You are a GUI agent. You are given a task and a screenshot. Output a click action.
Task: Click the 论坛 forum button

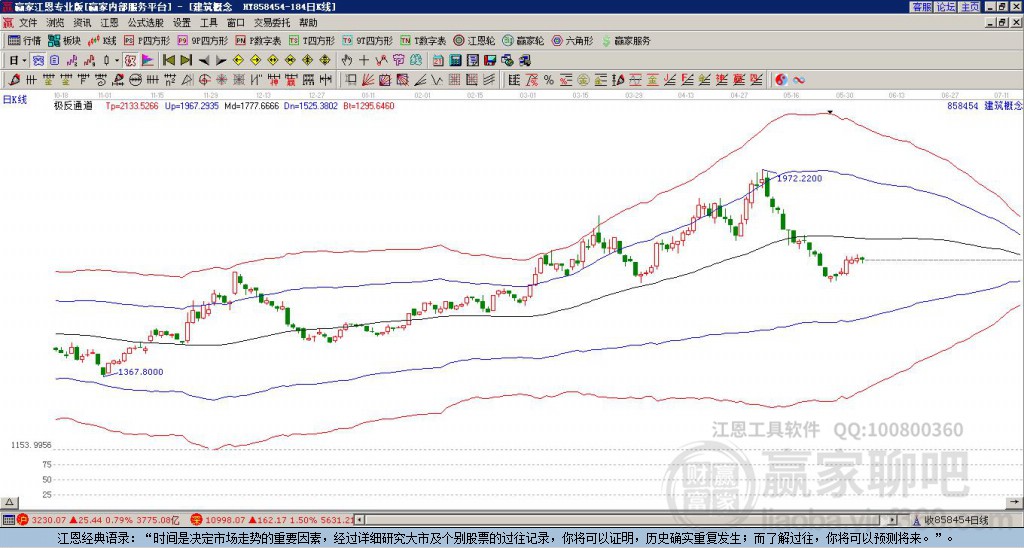point(946,7)
